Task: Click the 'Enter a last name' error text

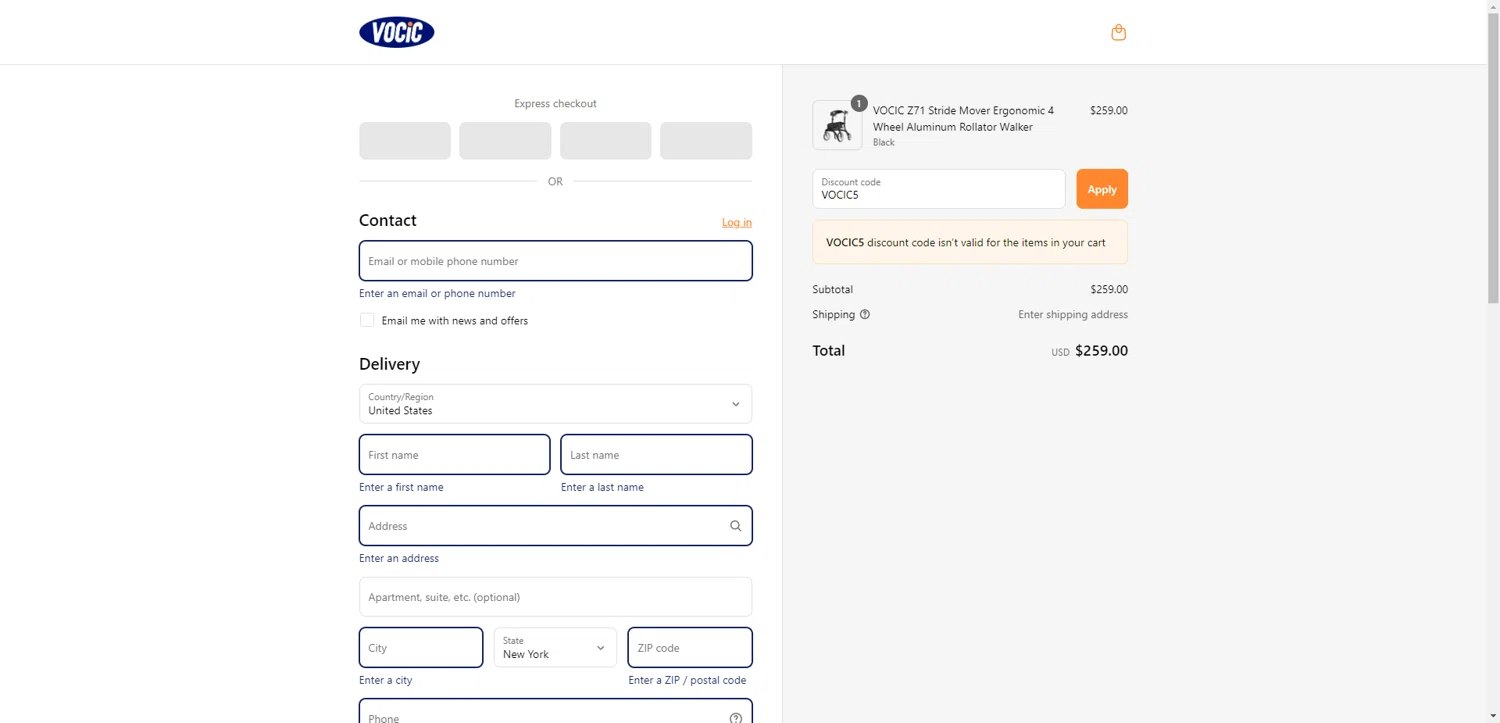Action: [x=602, y=487]
